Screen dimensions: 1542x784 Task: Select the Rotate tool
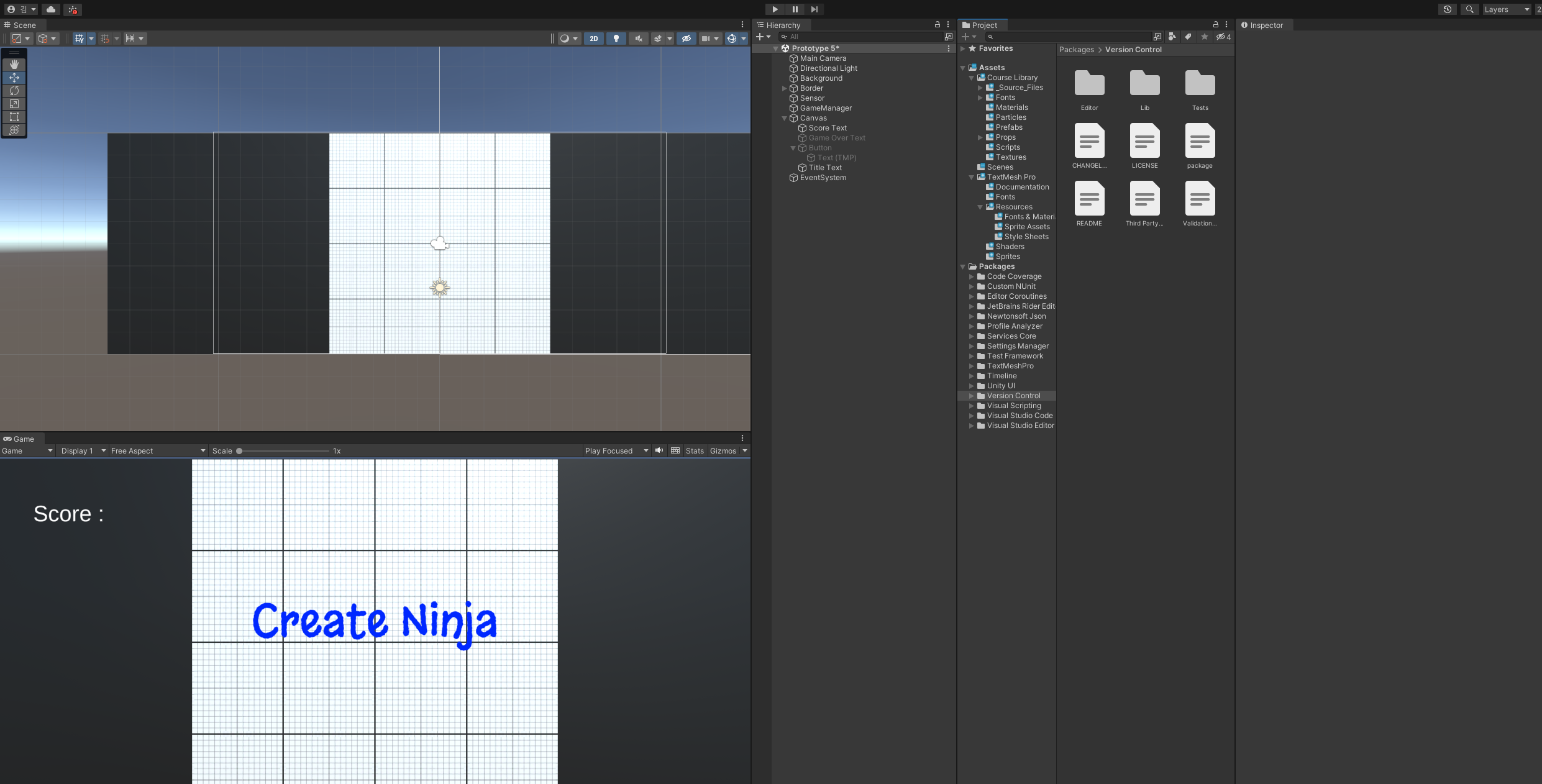[x=14, y=91]
